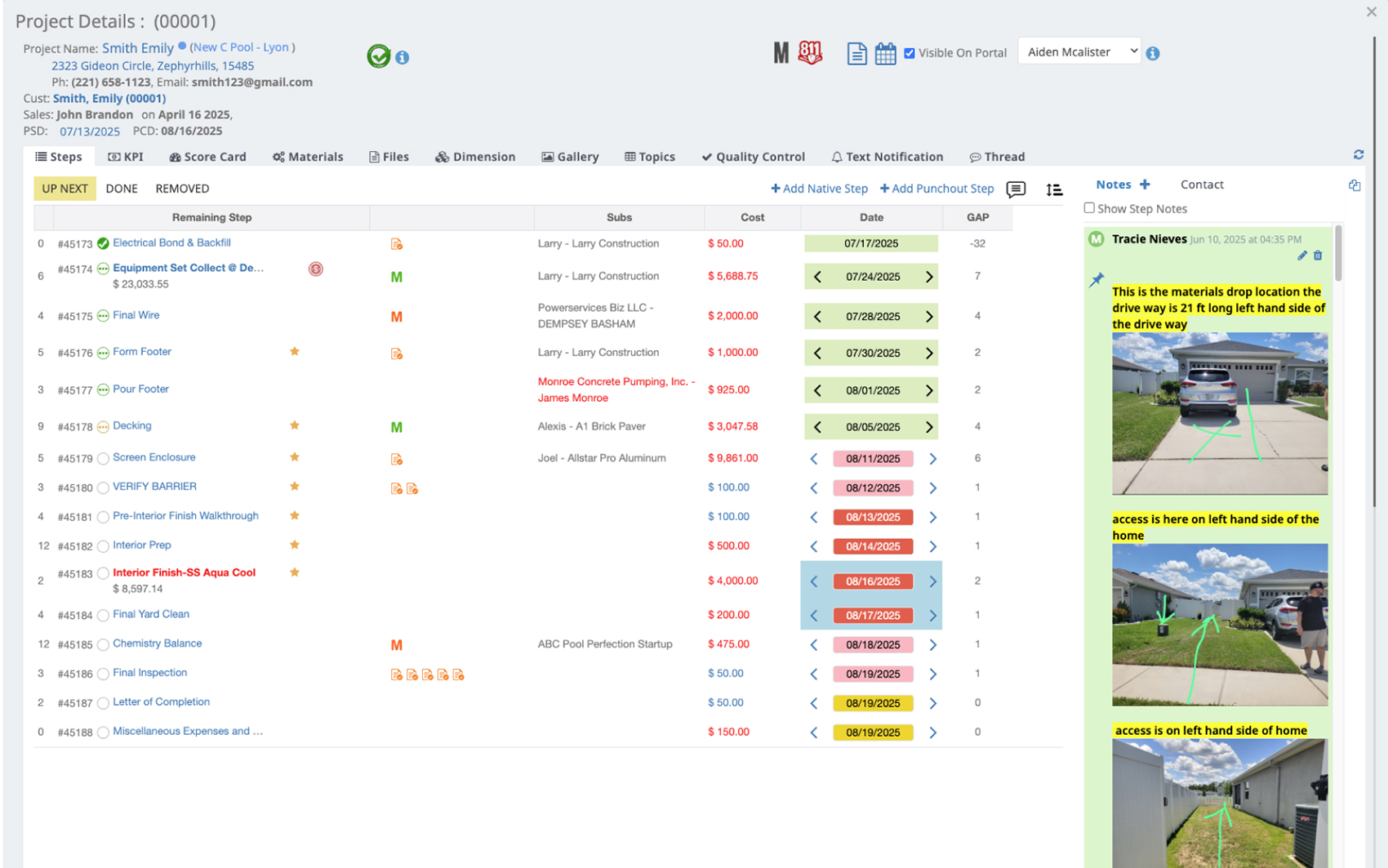The height and width of the screenshot is (868, 1388).
Task: Open the step comments speech bubble icon
Action: tap(1016, 189)
